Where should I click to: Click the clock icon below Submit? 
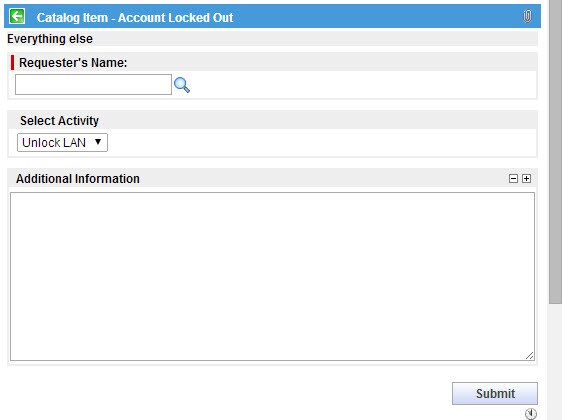pyautogui.click(x=531, y=414)
